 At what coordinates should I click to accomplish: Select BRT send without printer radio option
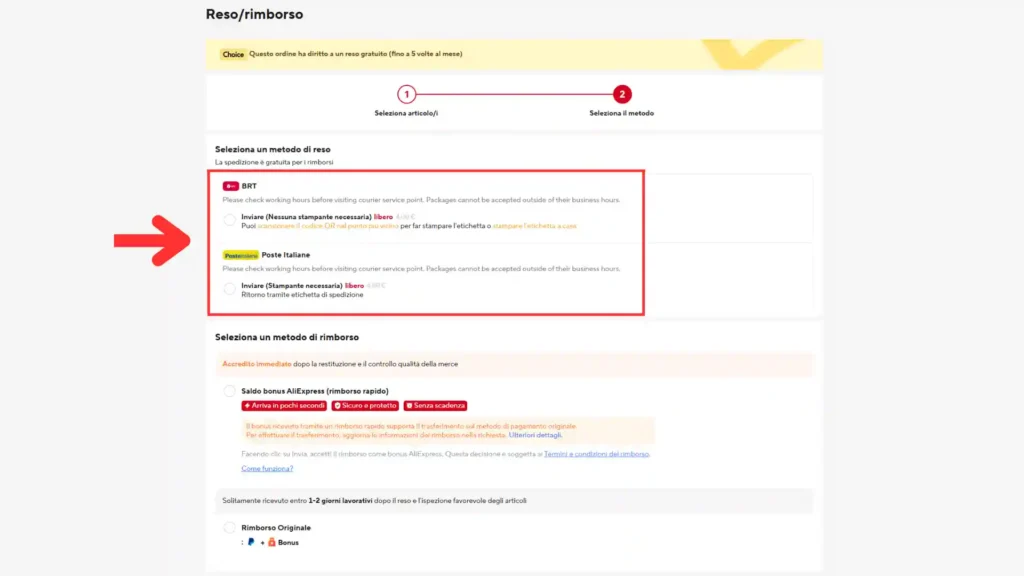229,220
